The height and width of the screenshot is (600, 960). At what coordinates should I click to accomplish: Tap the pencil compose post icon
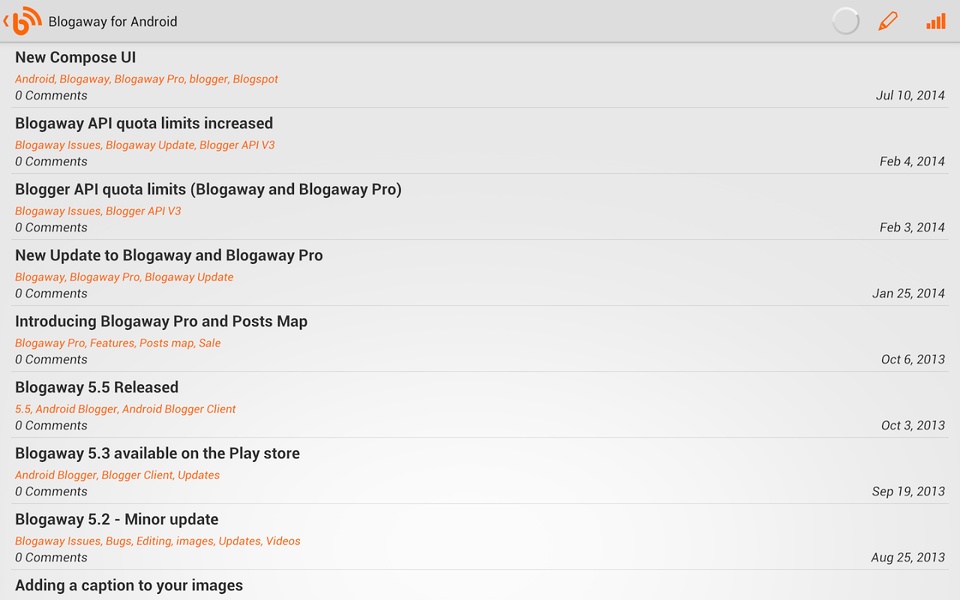click(888, 21)
